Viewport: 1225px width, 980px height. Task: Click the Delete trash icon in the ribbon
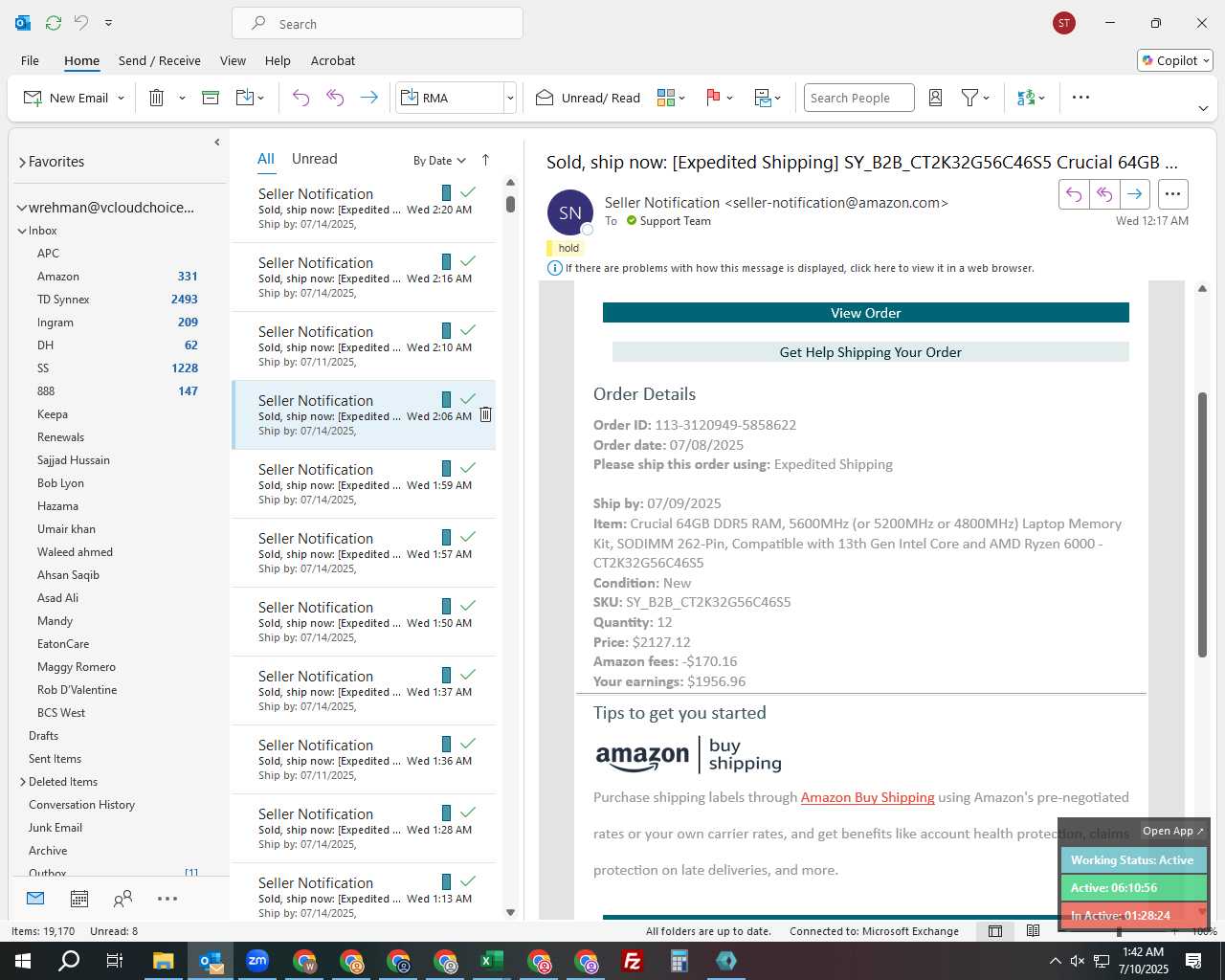point(157,98)
